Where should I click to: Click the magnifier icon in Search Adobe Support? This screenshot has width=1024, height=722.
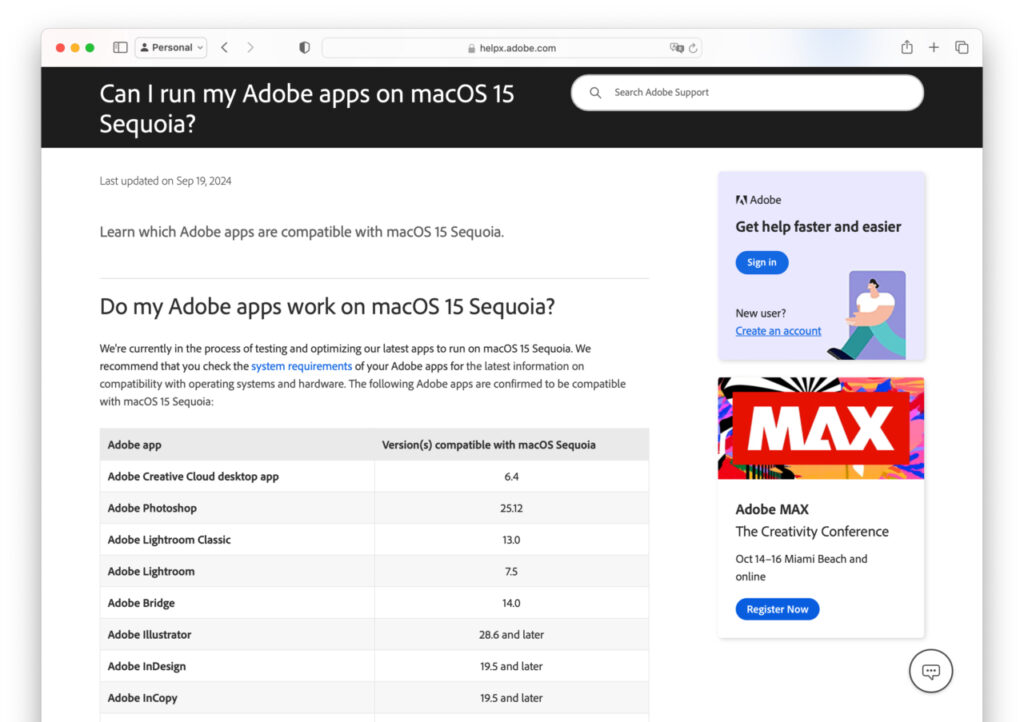(595, 92)
